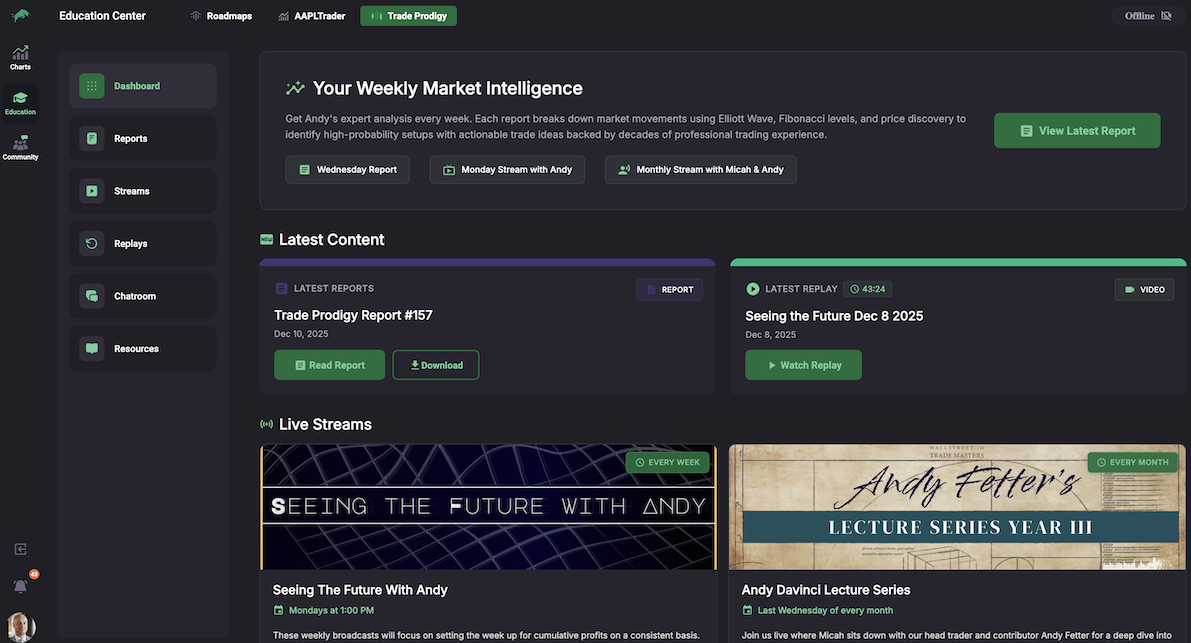Click the View Latest Report button

pyautogui.click(x=1077, y=131)
